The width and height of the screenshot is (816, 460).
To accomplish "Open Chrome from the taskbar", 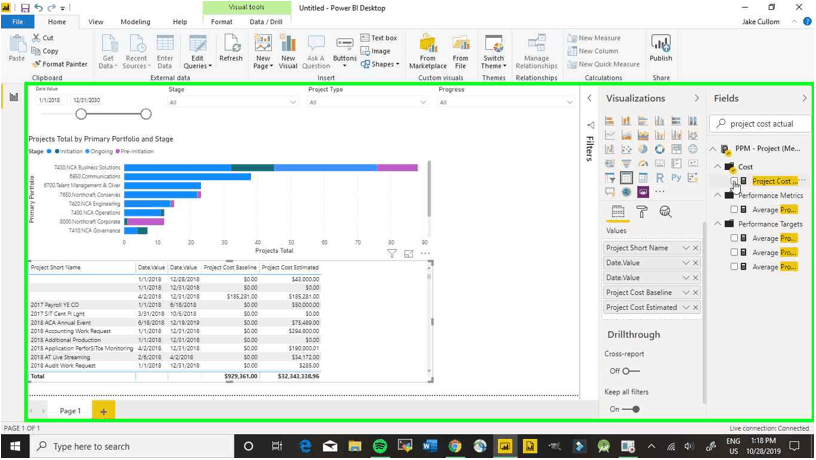I will click(x=455, y=446).
